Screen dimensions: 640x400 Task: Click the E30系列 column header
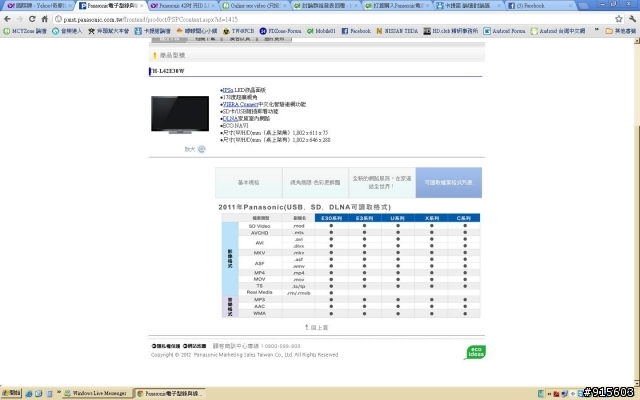coord(331,218)
